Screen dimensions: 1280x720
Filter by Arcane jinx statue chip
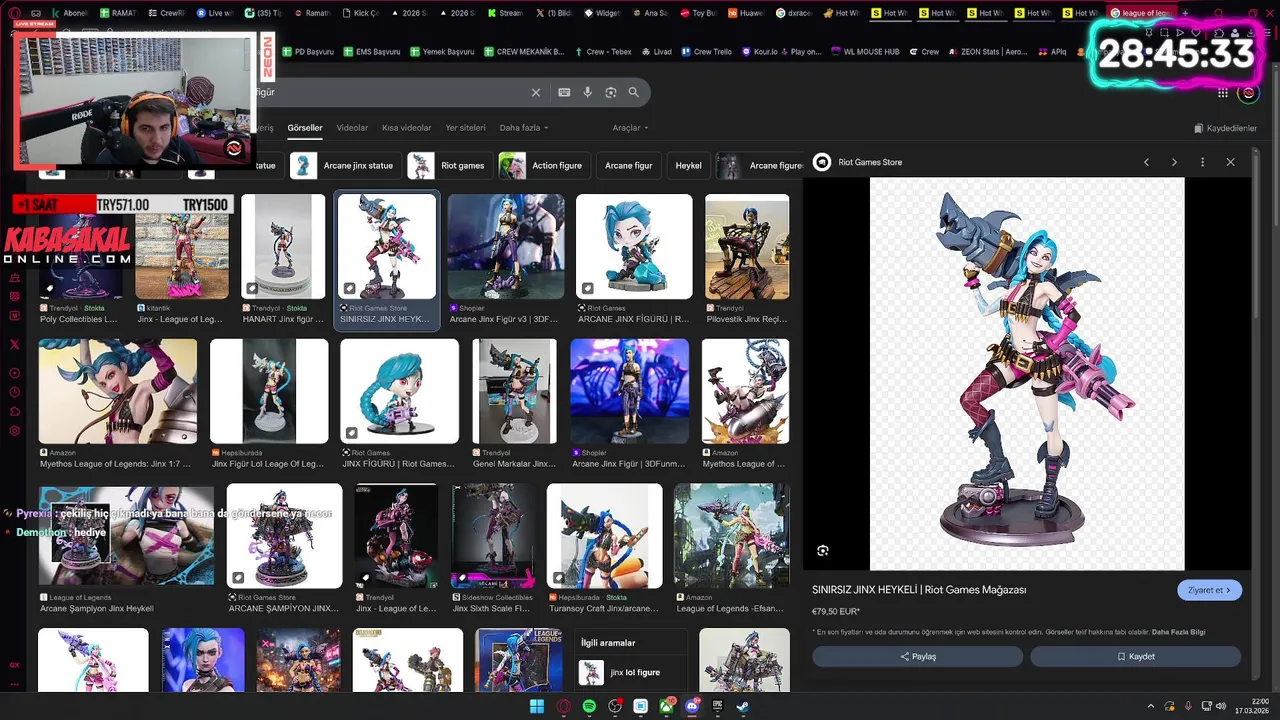[x=346, y=166]
